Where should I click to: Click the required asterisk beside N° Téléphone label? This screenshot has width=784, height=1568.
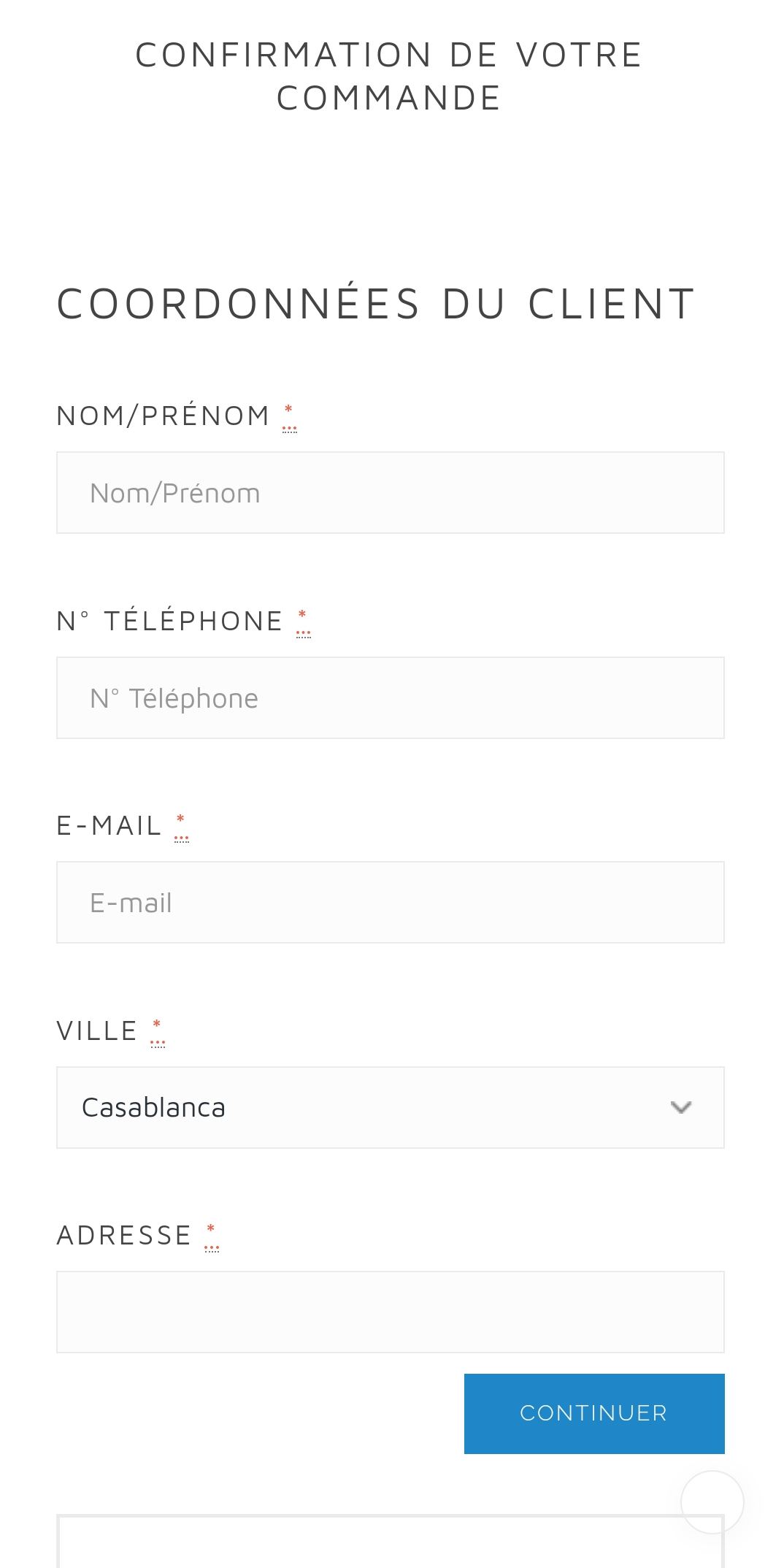303,622
